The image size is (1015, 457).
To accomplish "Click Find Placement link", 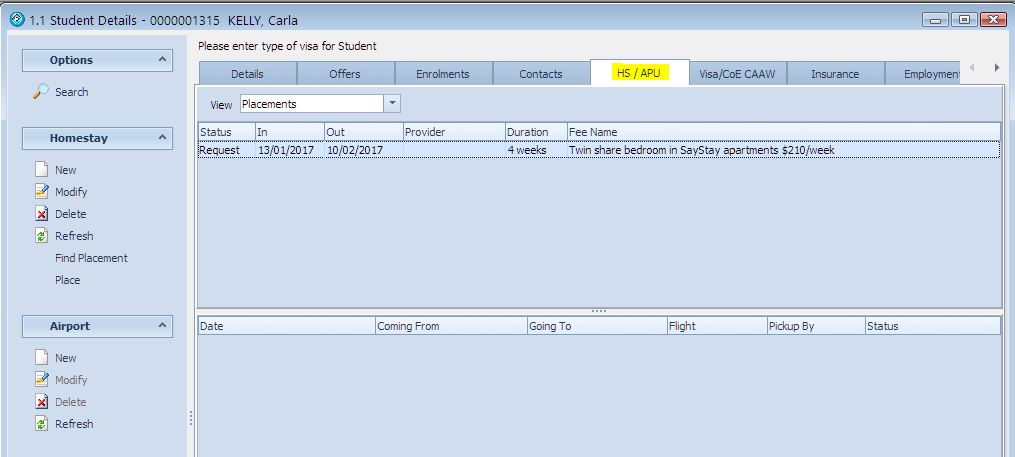I will tap(91, 258).
